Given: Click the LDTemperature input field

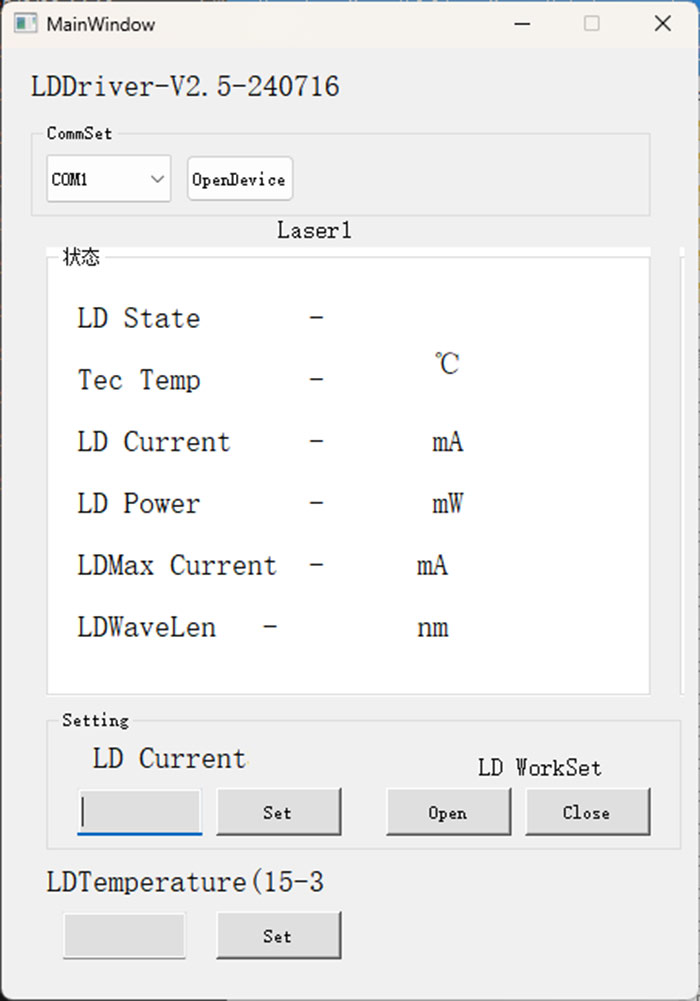Looking at the screenshot, I should click(x=124, y=935).
